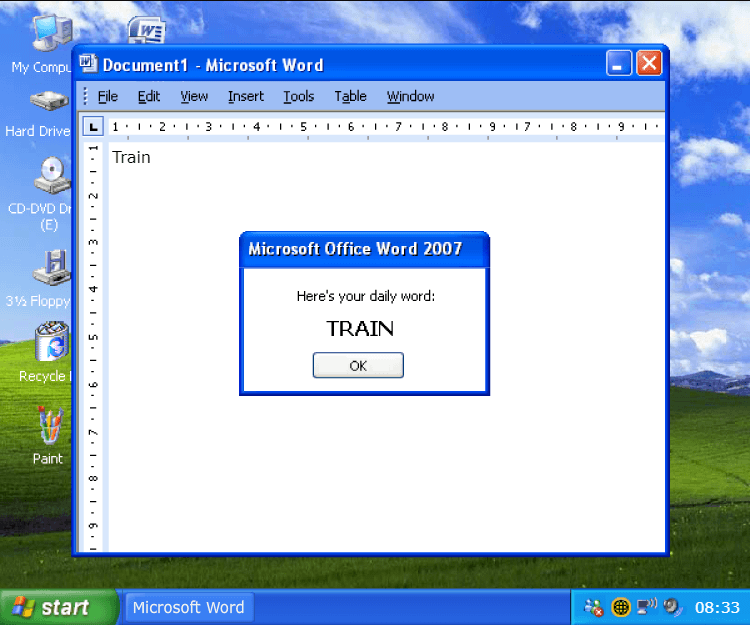The width and height of the screenshot is (750, 625).
Task: Click the messenger users tray icon
Action: tap(594, 607)
